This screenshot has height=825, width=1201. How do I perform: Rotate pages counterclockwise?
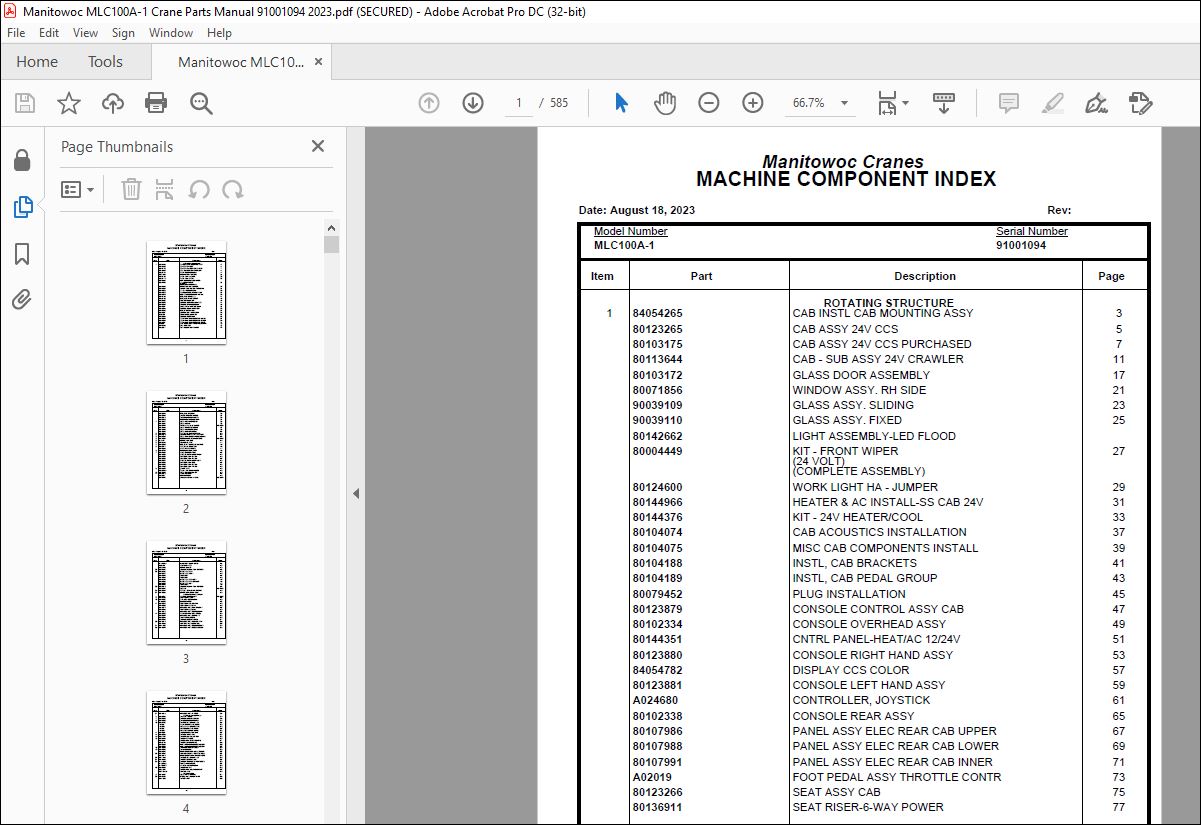click(199, 189)
